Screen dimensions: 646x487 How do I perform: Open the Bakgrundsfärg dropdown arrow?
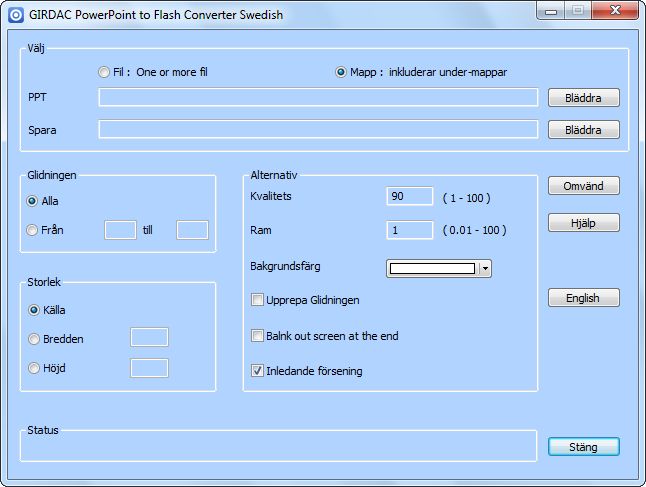pyautogui.click(x=485, y=269)
